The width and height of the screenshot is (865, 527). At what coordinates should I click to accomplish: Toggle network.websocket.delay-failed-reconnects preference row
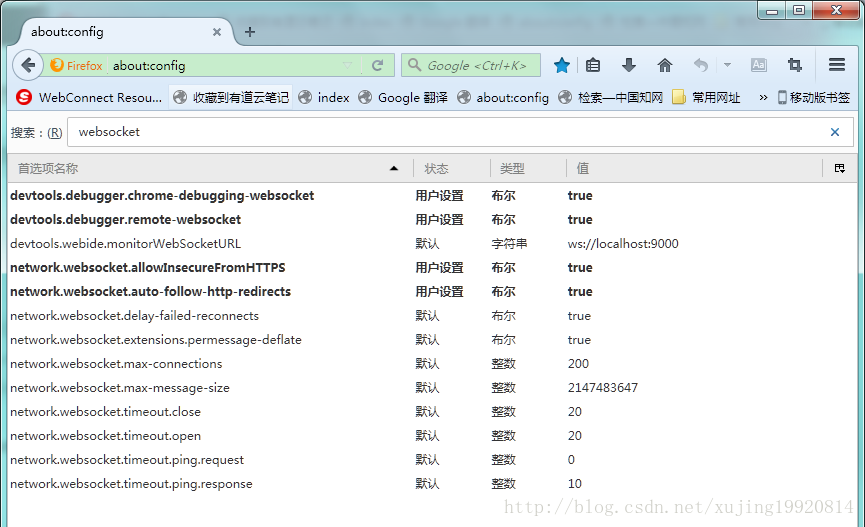[134, 316]
